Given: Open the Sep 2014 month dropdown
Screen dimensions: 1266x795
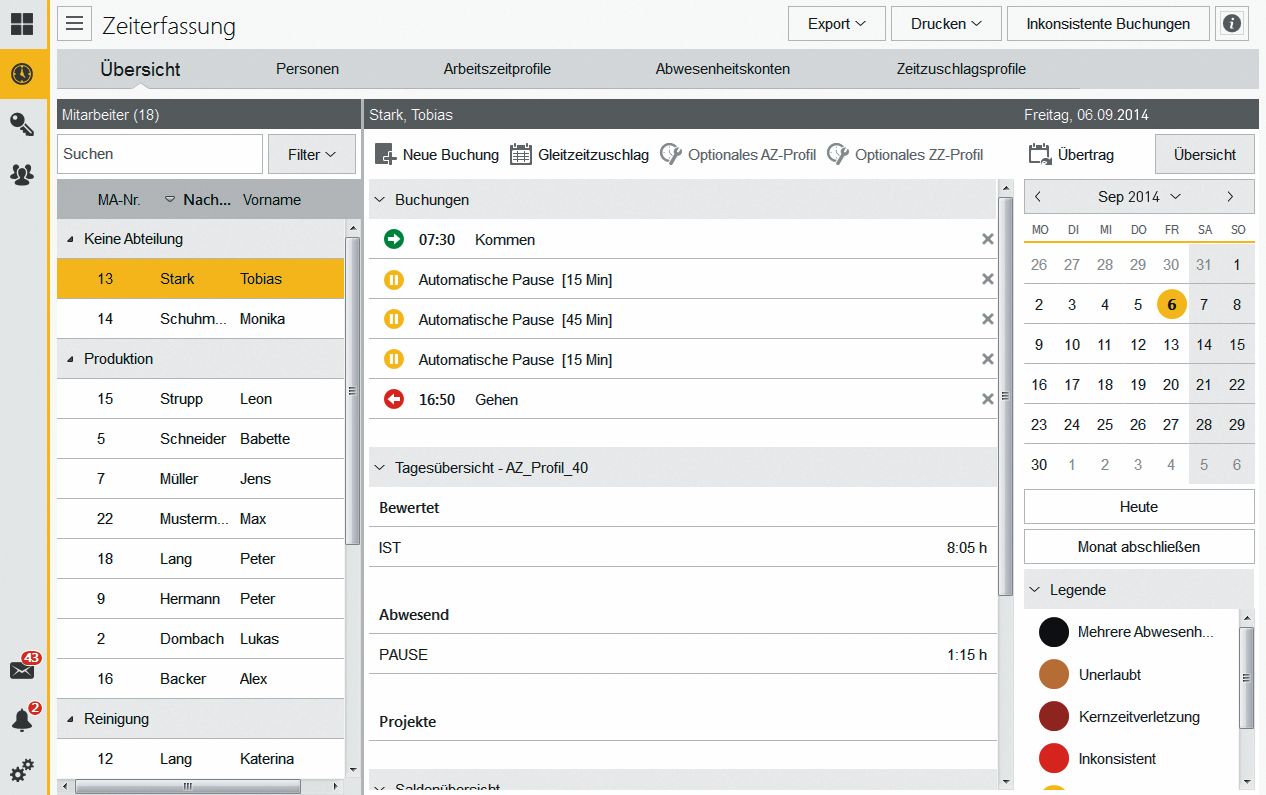Looking at the screenshot, I should [x=1139, y=197].
